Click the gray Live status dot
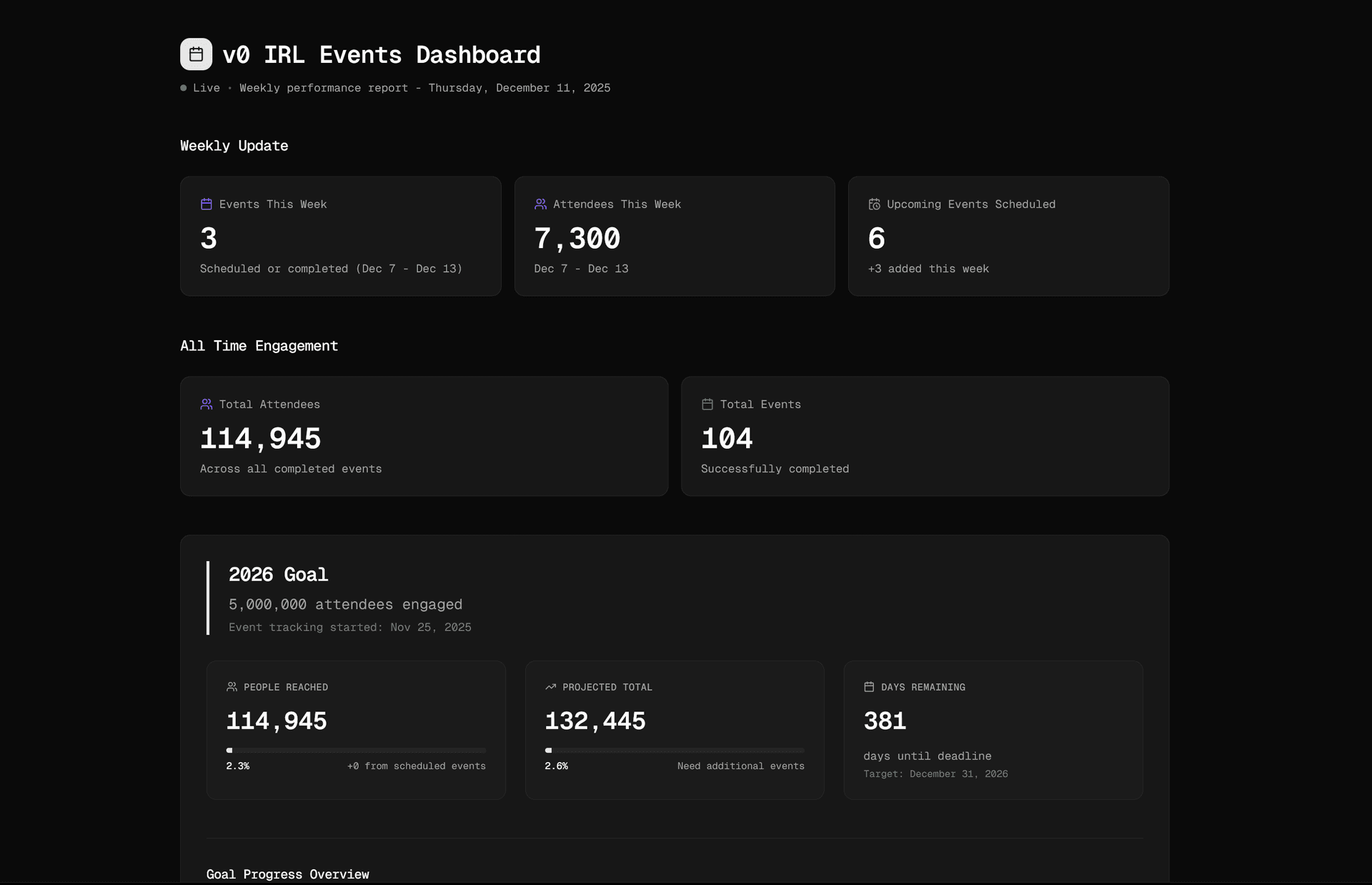The image size is (1372, 885). tap(184, 88)
